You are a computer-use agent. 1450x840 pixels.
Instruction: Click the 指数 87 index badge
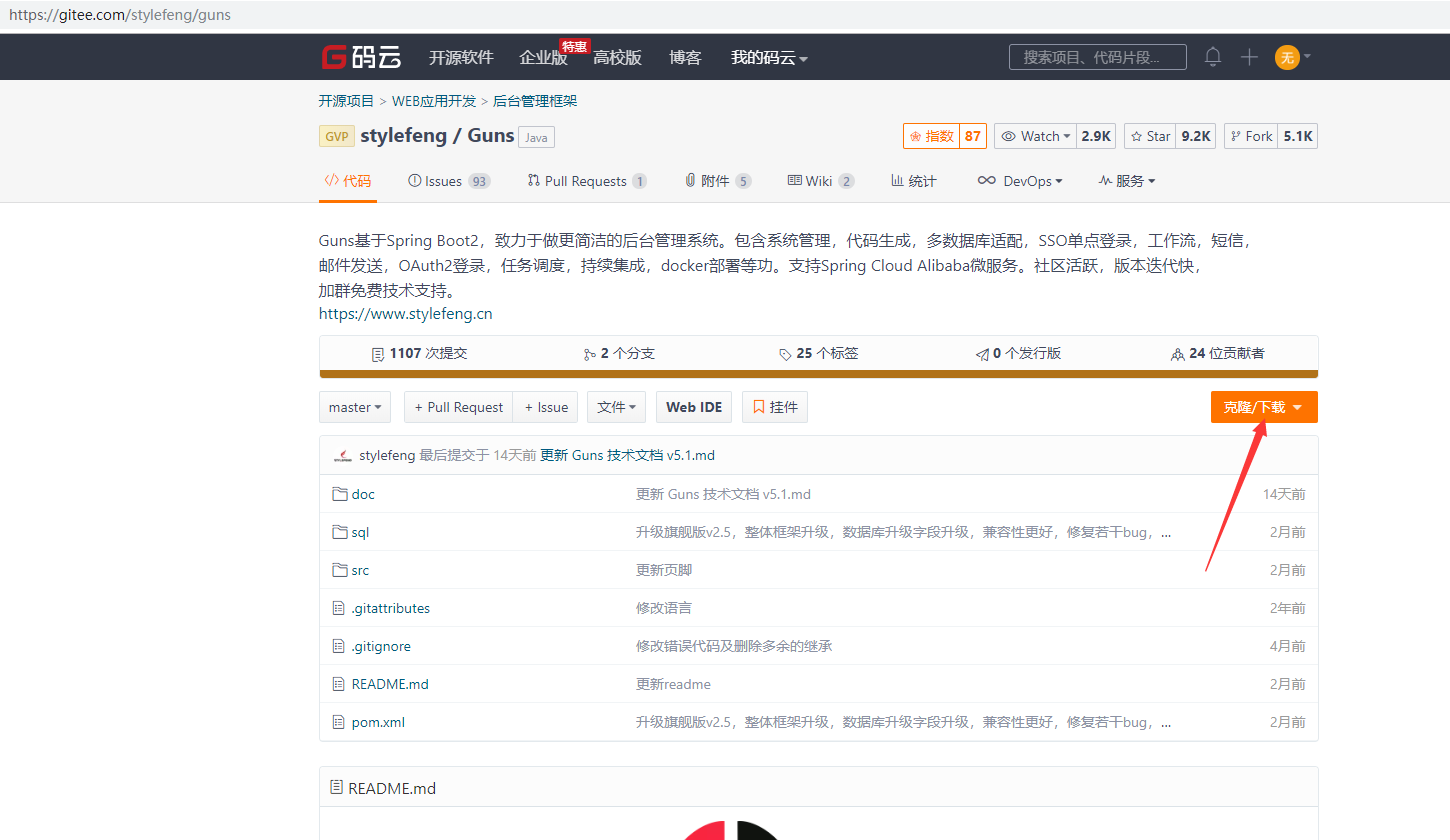945,136
